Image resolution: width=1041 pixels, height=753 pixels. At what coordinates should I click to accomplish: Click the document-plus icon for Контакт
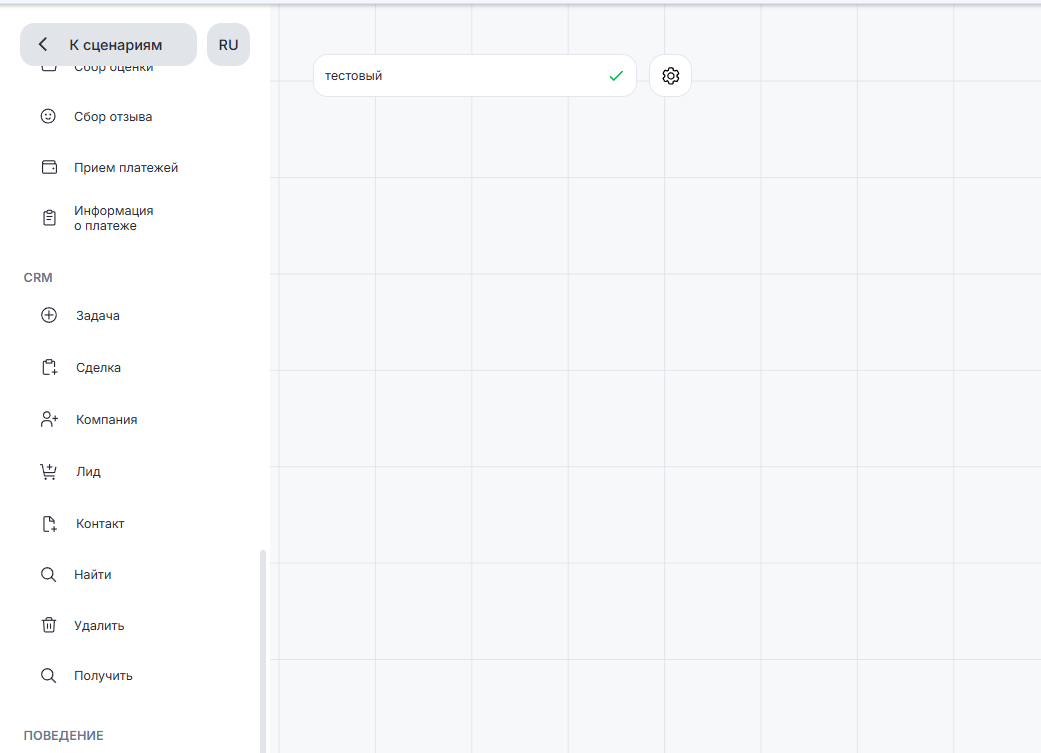49,524
